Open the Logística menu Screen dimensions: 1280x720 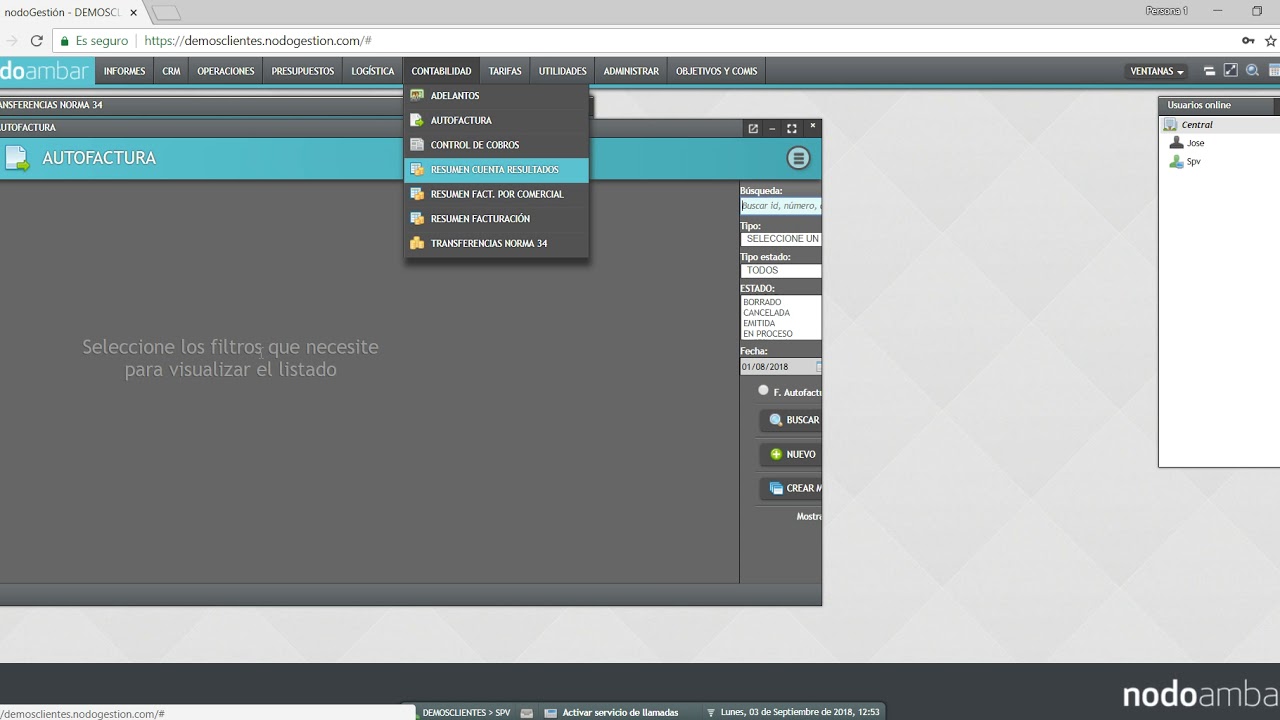[373, 71]
